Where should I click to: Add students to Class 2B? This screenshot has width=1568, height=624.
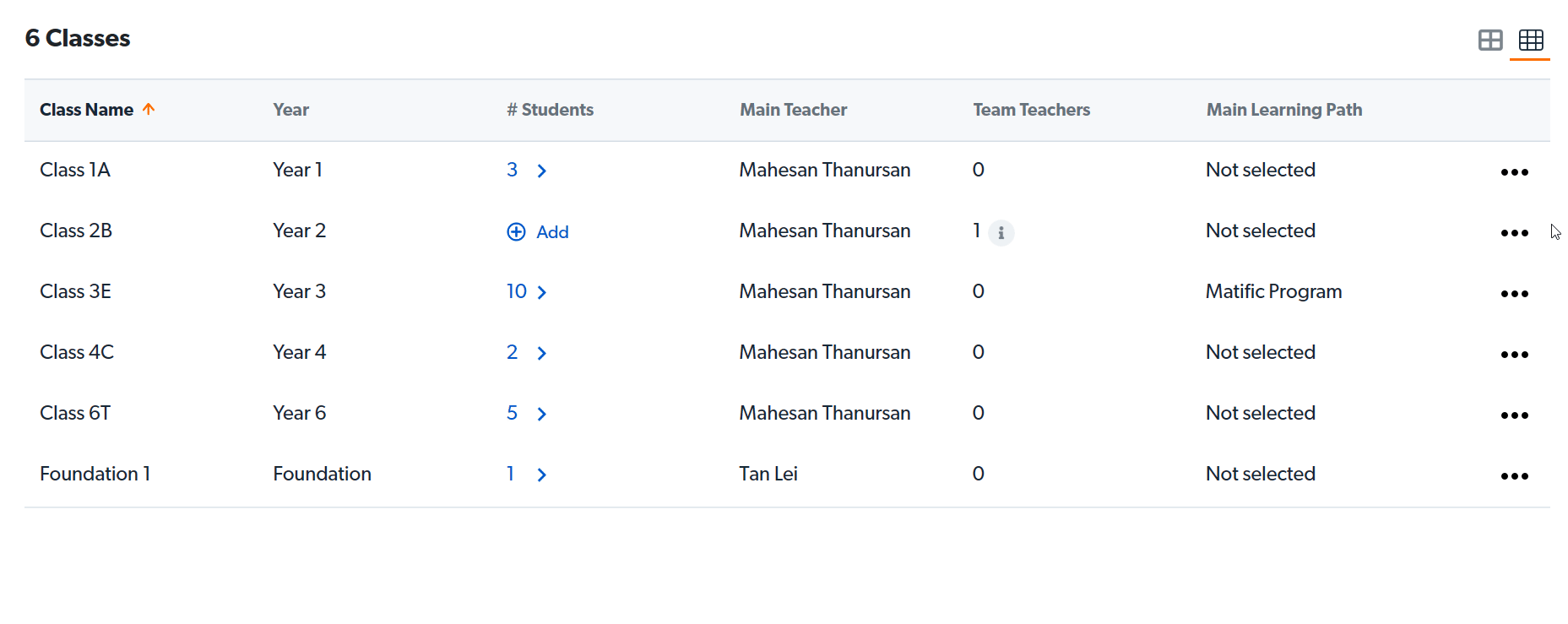click(538, 232)
